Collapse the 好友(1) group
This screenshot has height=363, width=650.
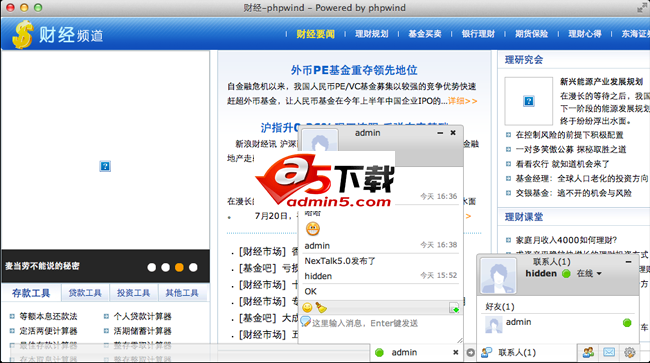click(x=500, y=307)
